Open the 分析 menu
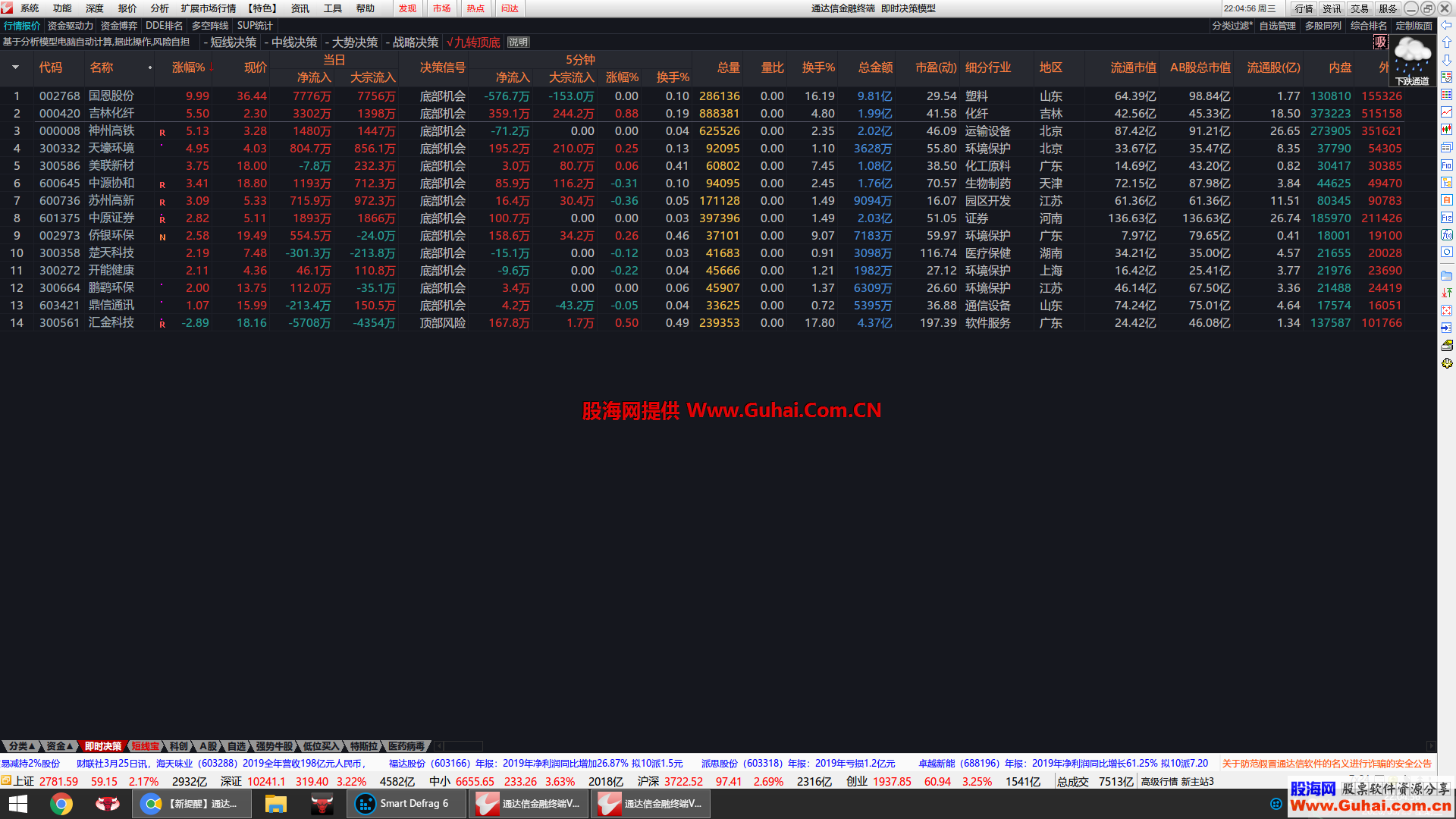 point(160,8)
